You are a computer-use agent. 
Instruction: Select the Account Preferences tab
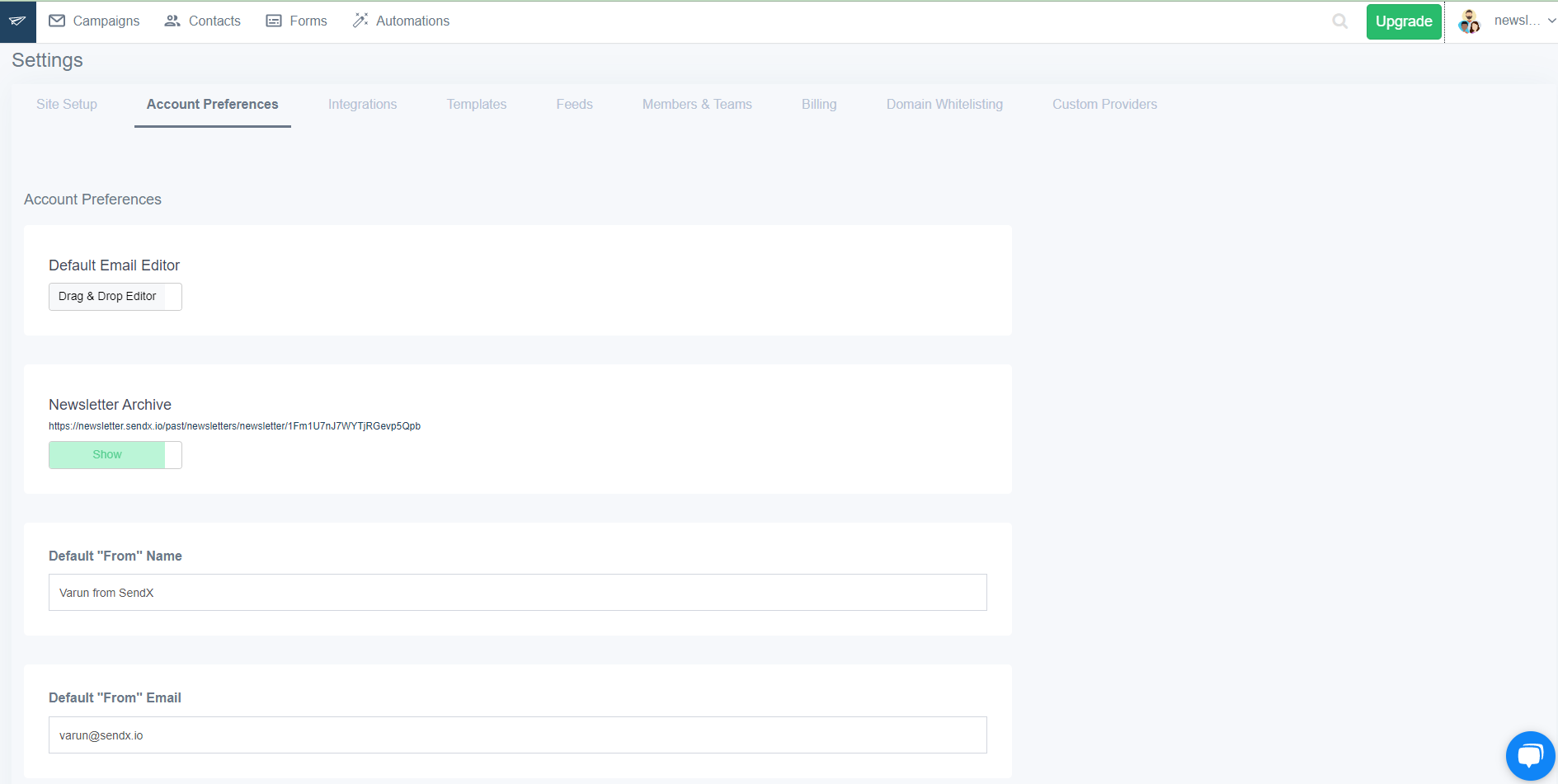[213, 105]
